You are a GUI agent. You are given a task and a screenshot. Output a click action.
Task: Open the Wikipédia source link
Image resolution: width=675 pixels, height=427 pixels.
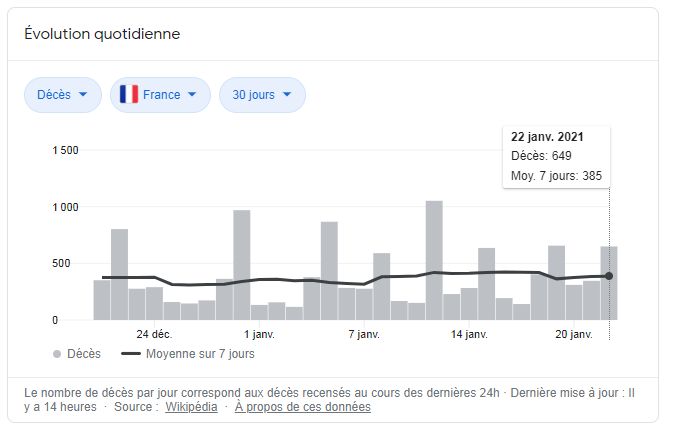tap(192, 407)
